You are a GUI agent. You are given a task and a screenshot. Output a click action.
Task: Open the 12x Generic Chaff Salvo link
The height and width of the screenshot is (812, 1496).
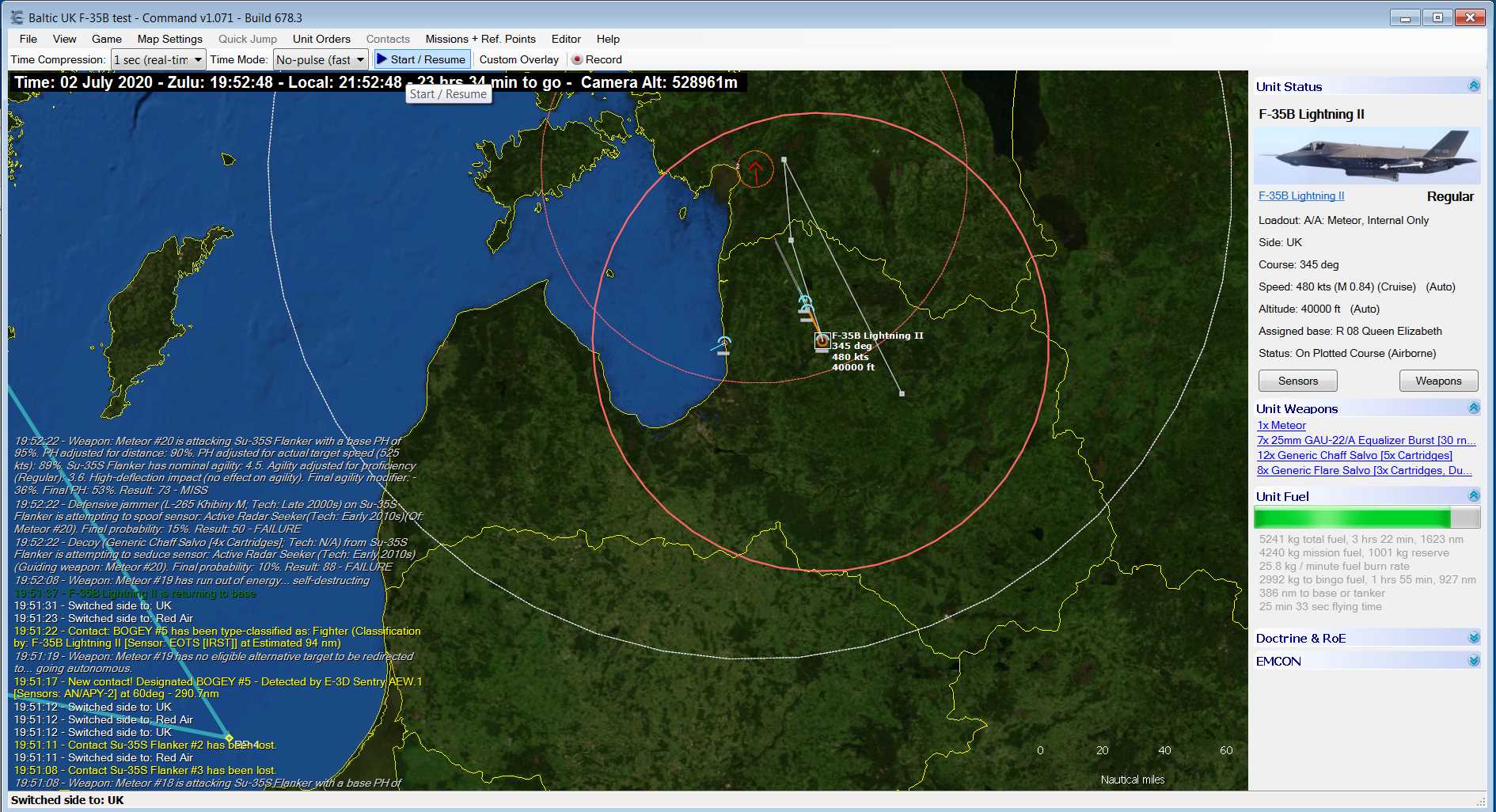(x=1354, y=455)
